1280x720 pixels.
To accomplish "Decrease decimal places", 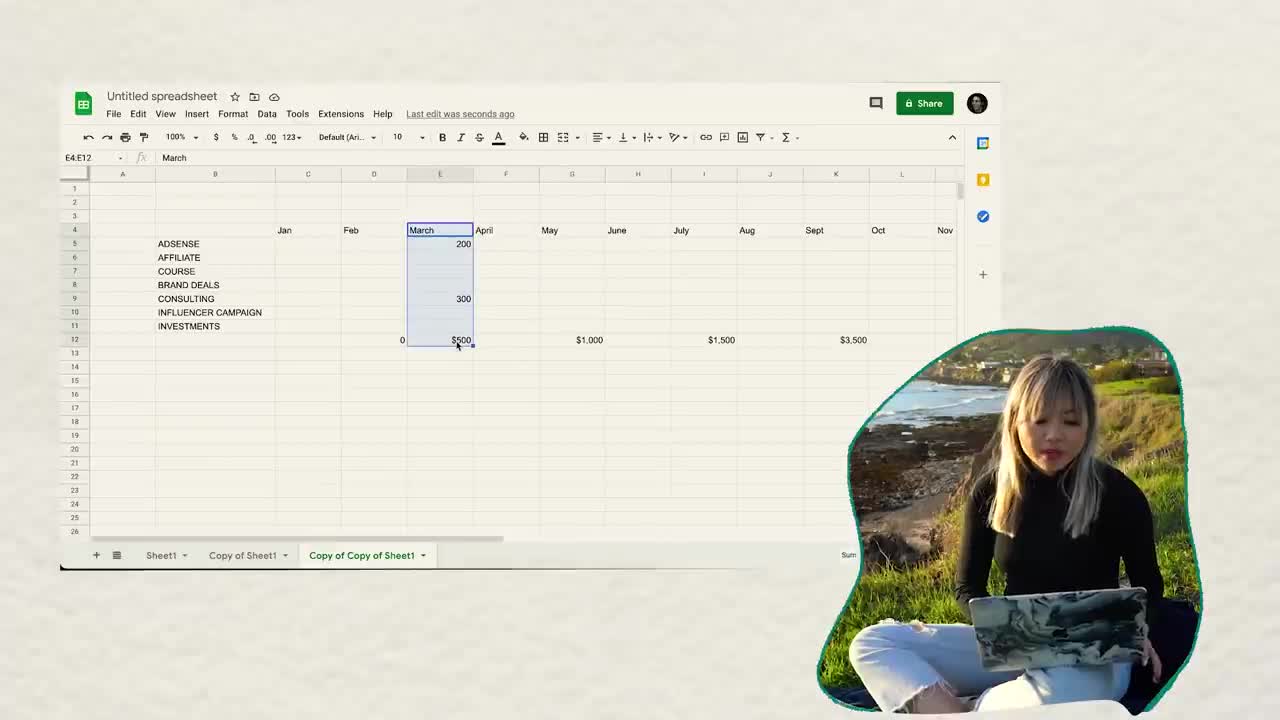I will (251, 137).
